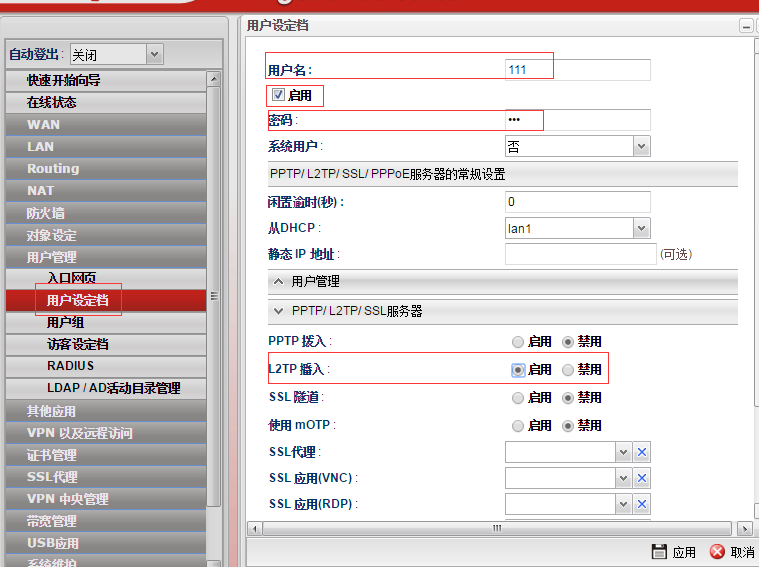Image resolution: width=759 pixels, height=567 pixels.
Task: Select LDAP / AD活动目录管理 item
Action: pos(106,388)
